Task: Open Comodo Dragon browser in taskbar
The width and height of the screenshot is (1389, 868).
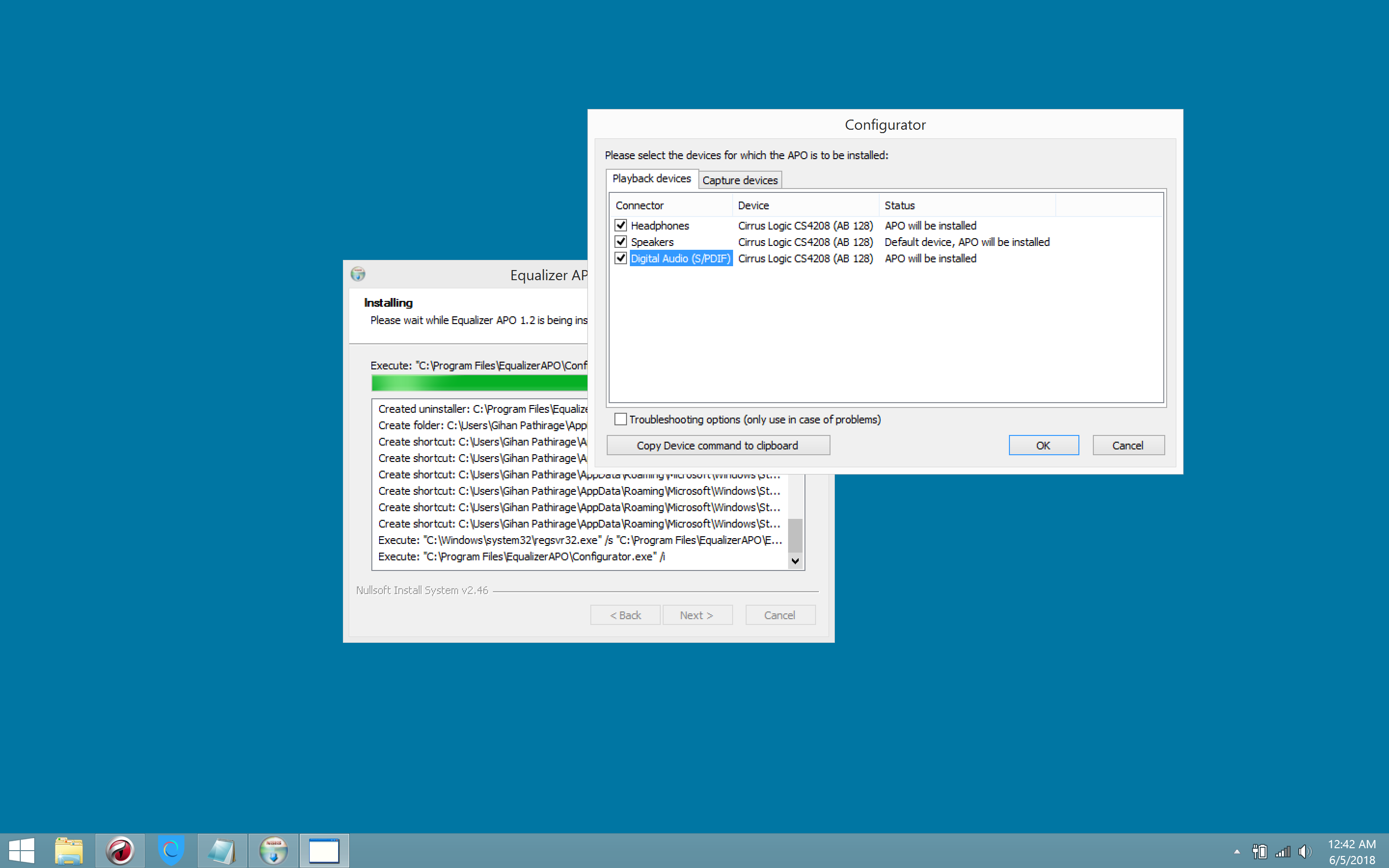Action: click(x=120, y=850)
